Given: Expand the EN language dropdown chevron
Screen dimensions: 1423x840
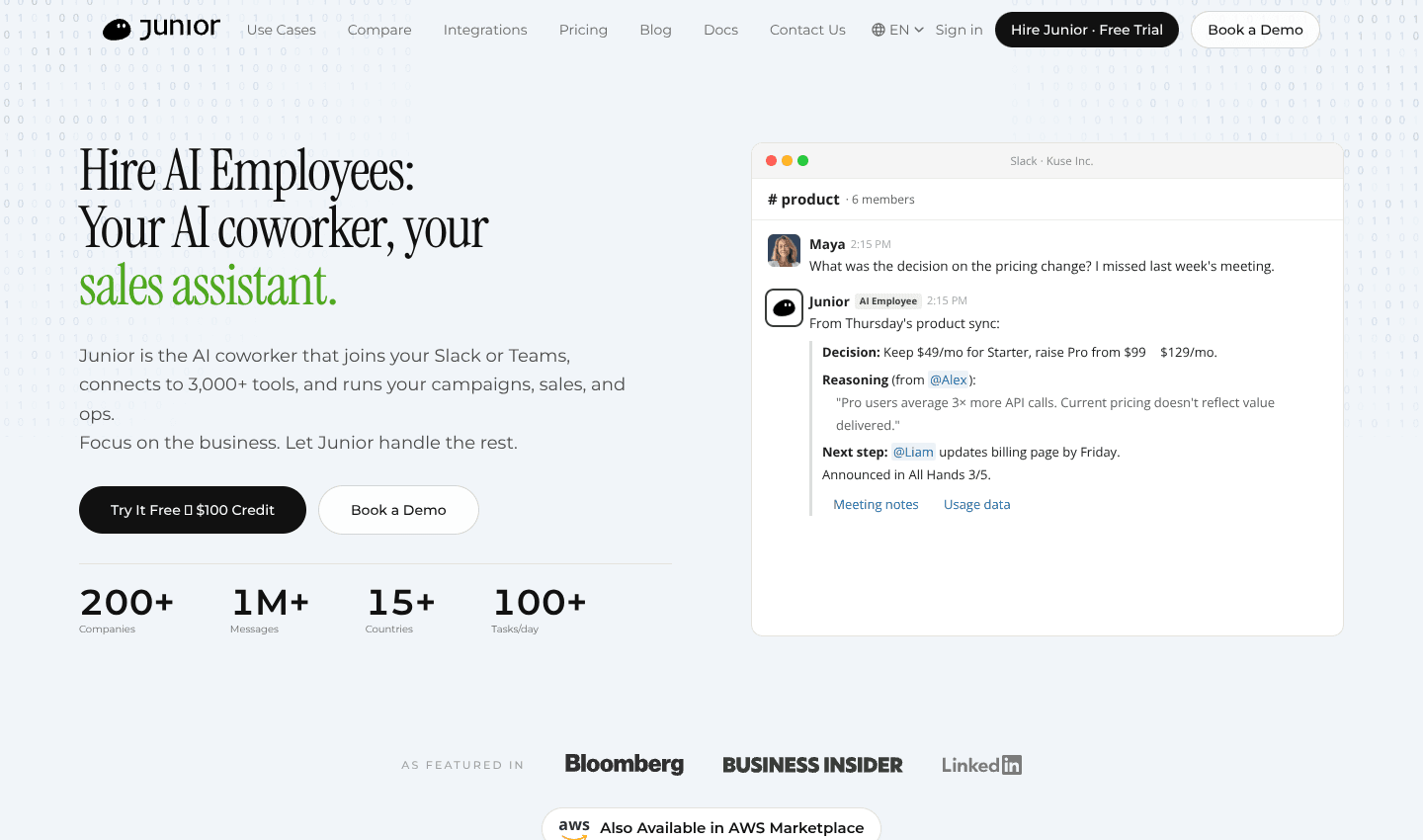Looking at the screenshot, I should click(x=919, y=30).
